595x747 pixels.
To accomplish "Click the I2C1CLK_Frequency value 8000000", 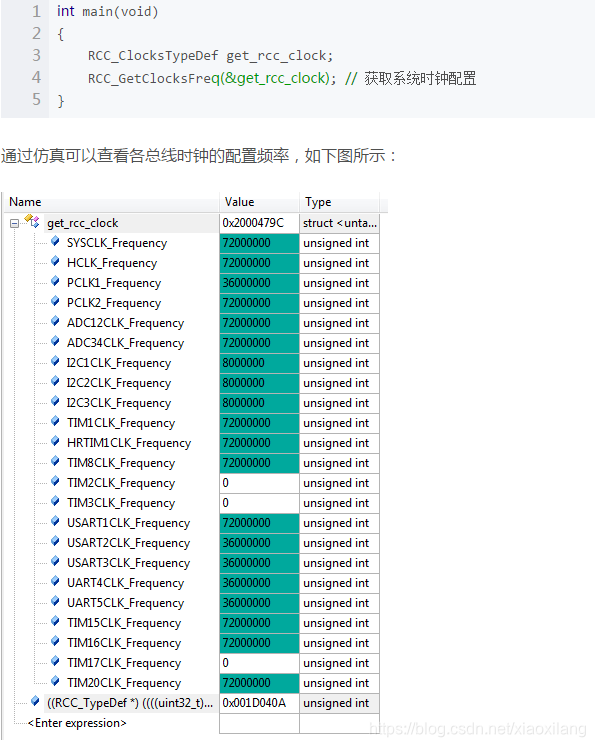I will coord(259,363).
